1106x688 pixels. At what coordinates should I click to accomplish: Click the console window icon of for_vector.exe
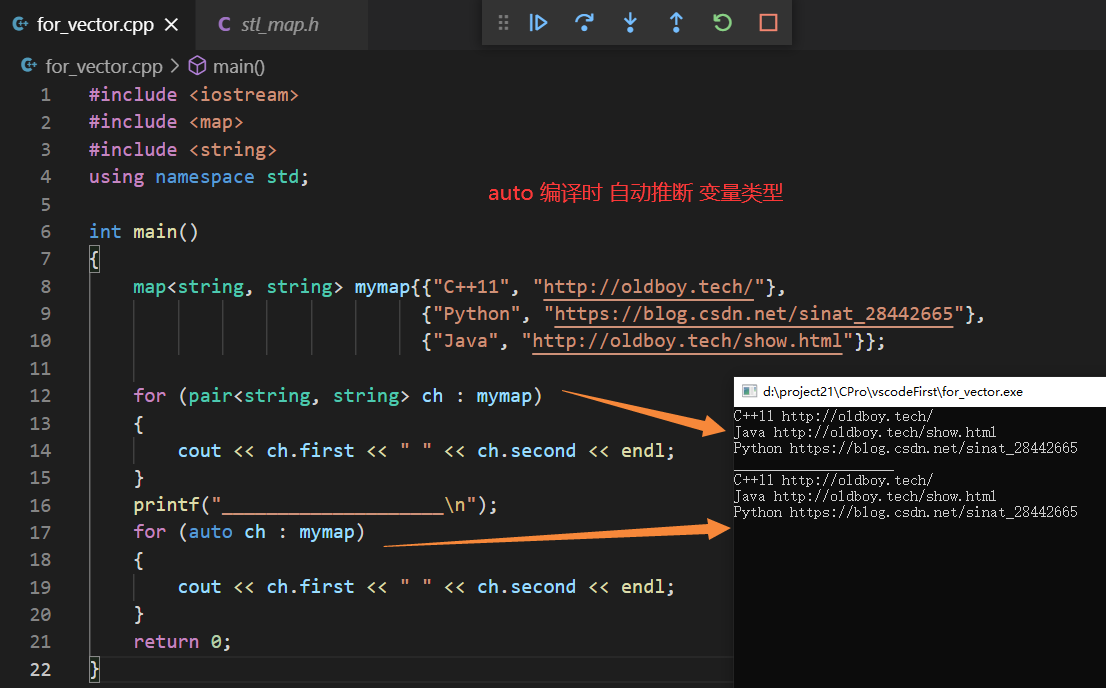tap(749, 392)
